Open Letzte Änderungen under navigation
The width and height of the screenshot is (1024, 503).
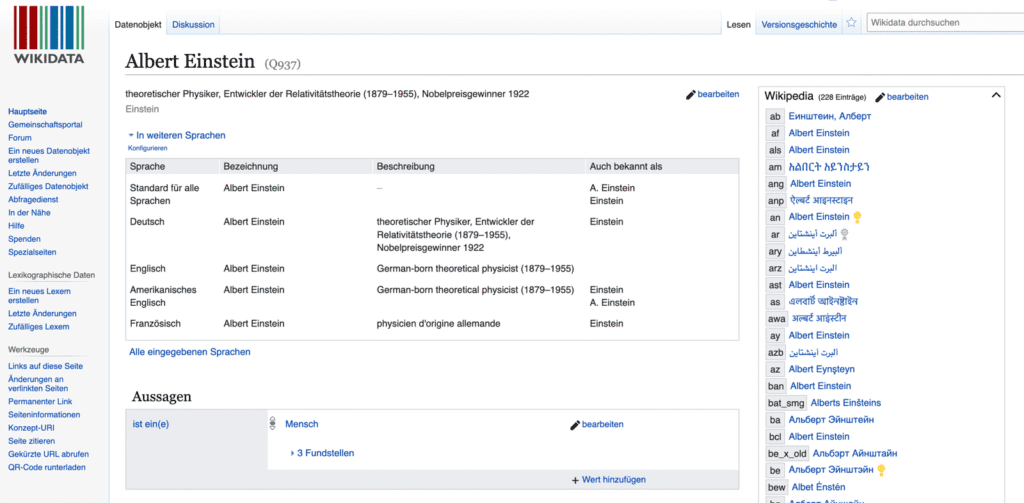click(42, 173)
